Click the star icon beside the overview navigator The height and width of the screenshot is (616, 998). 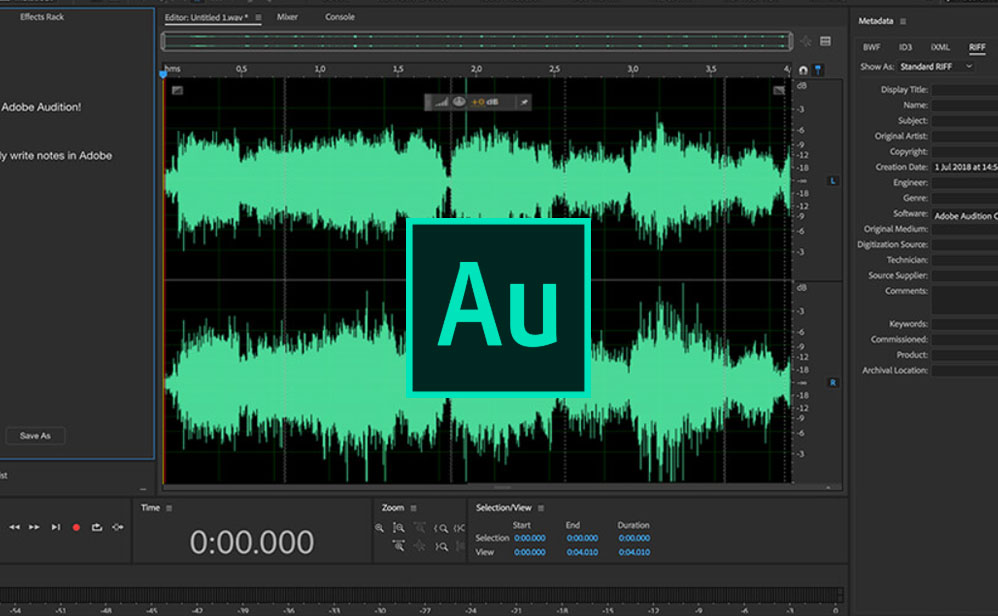click(806, 41)
